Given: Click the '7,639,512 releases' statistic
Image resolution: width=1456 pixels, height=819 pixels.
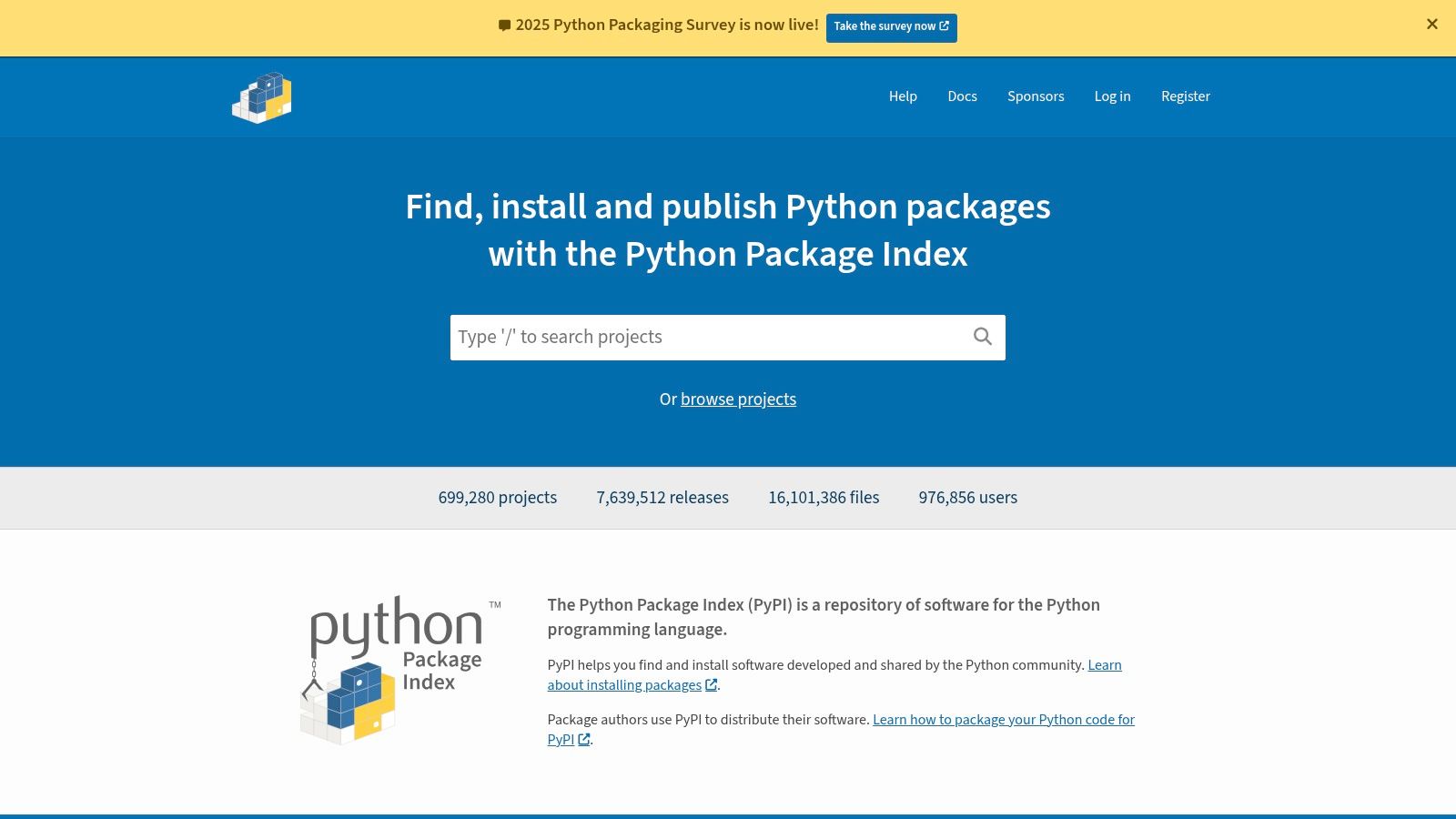Looking at the screenshot, I should (x=662, y=498).
